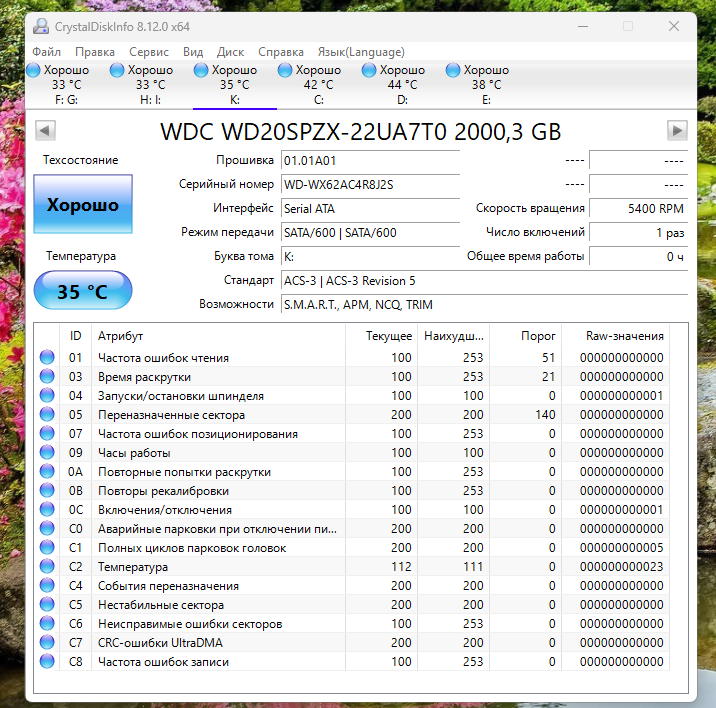Click status orb for Время раскрутки row
716x708 pixels.
tap(47, 376)
